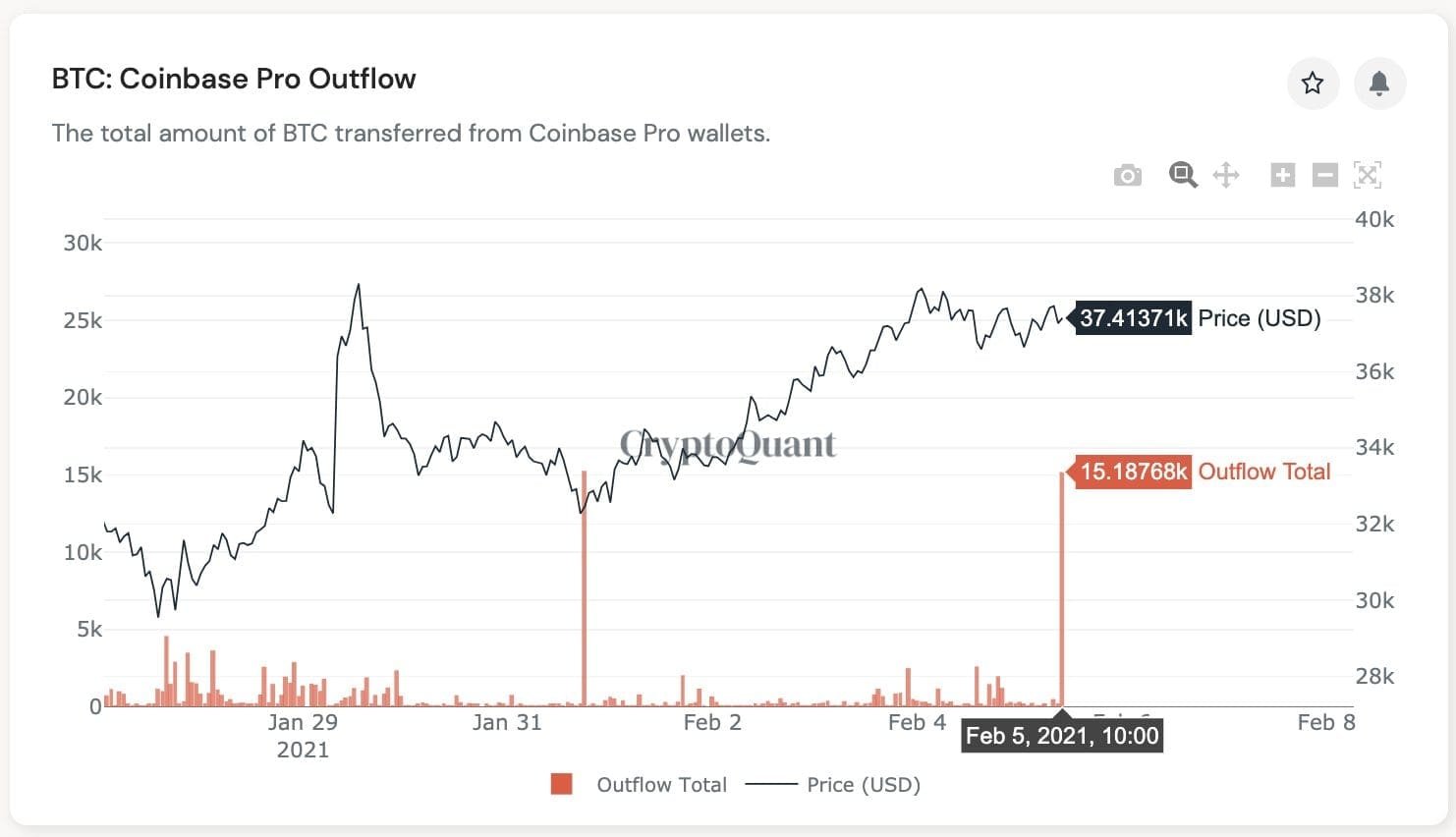Zoom out using the minus icon
The height and width of the screenshot is (837, 1456).
coord(1325,174)
